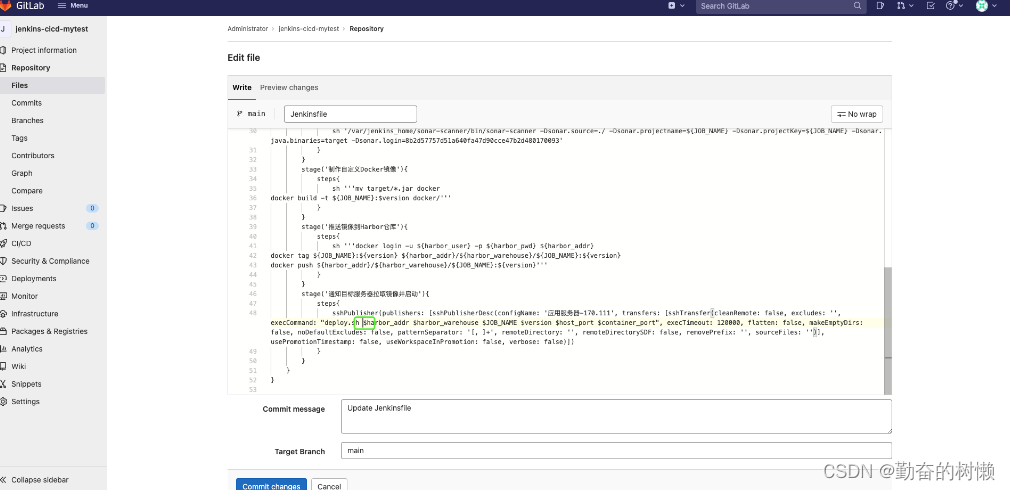Viewport: 1010px width, 490px height.
Task: Click the 'java.binaries=target' code line
Action: tap(417, 140)
